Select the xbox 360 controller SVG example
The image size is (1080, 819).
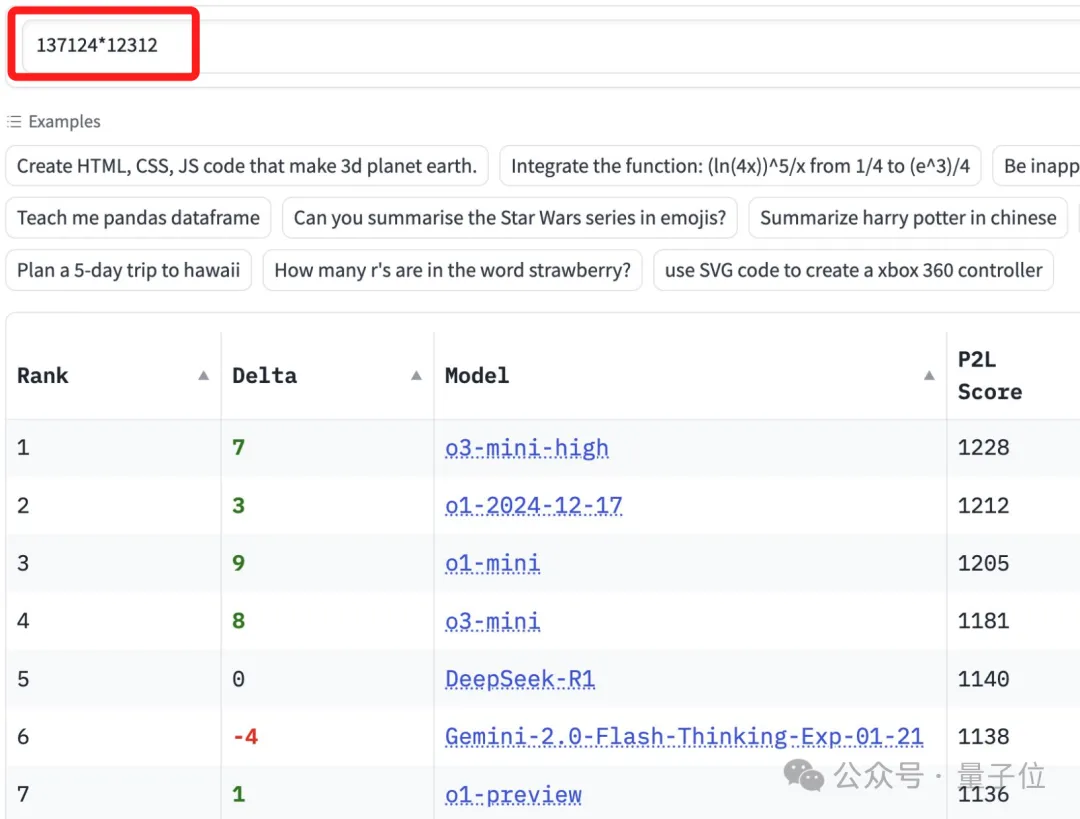pyautogui.click(x=853, y=270)
